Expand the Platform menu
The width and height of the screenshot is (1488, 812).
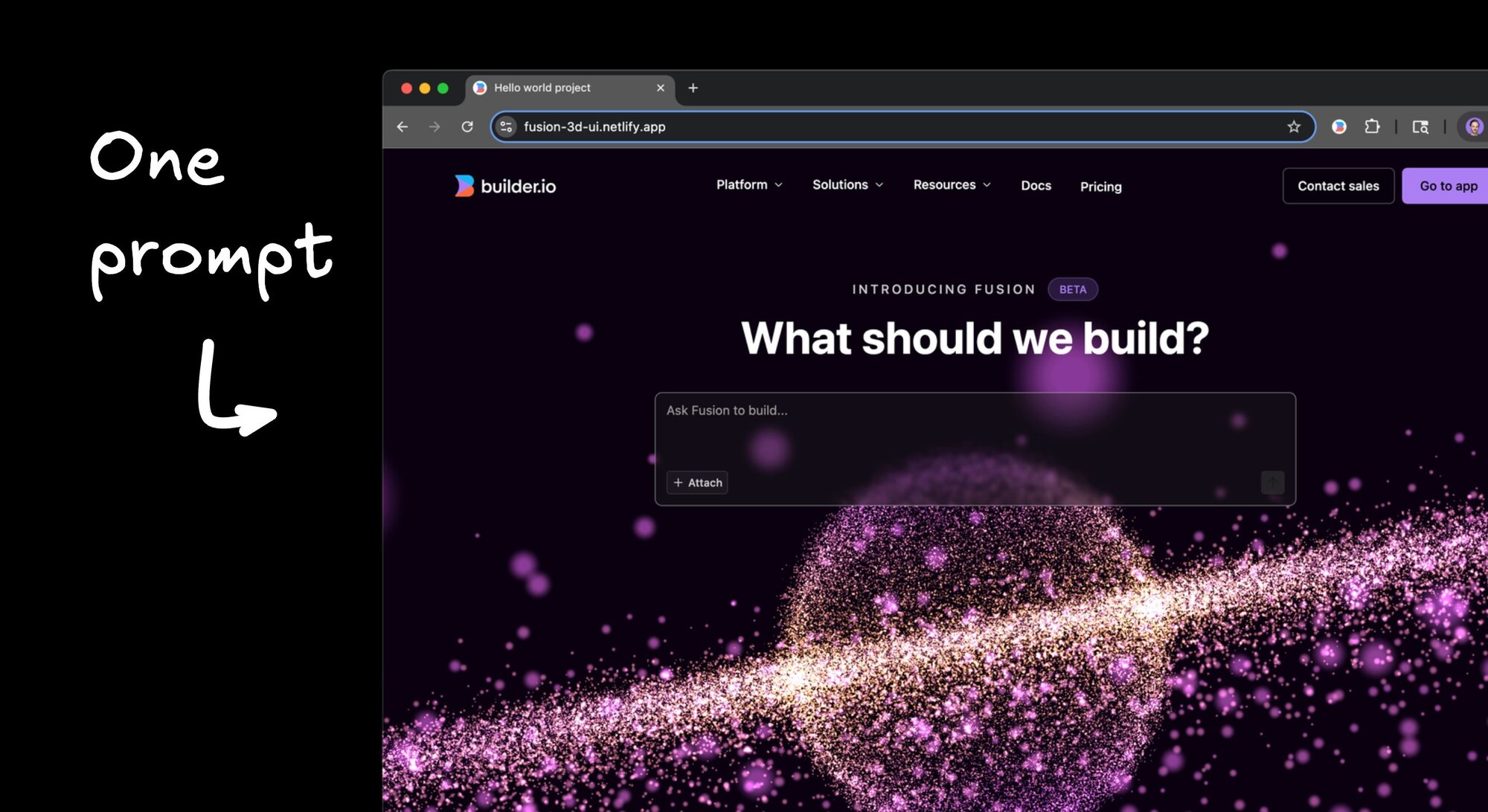pyautogui.click(x=749, y=185)
